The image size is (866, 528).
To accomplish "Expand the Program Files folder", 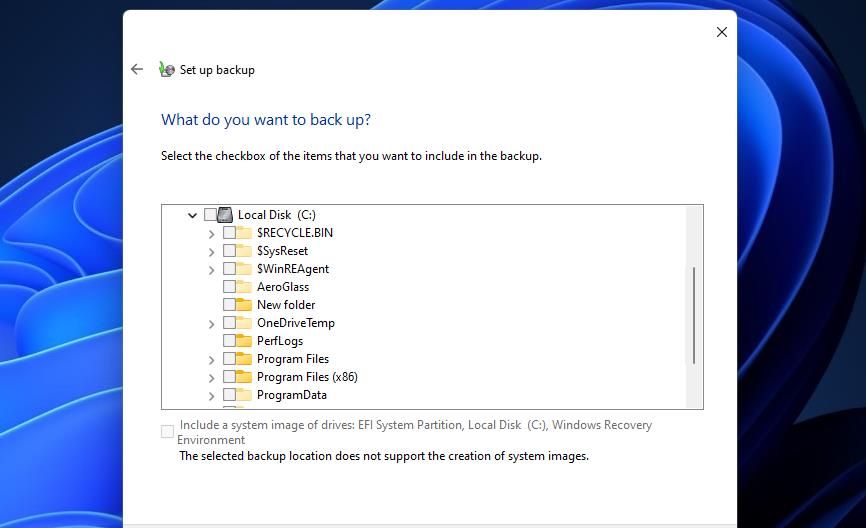I will pyautogui.click(x=211, y=361).
